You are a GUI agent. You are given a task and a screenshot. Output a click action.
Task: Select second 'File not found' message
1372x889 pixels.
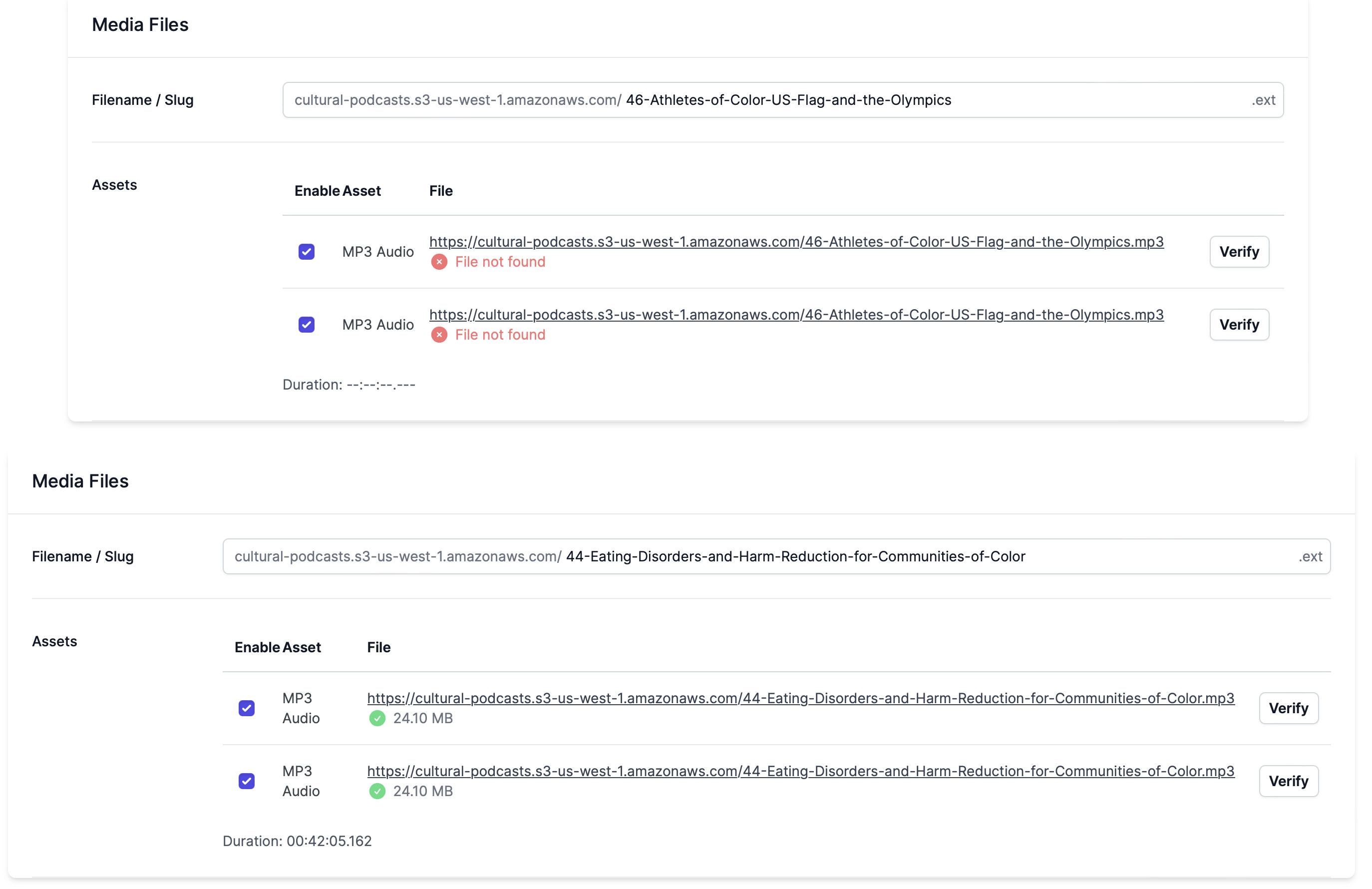500,335
